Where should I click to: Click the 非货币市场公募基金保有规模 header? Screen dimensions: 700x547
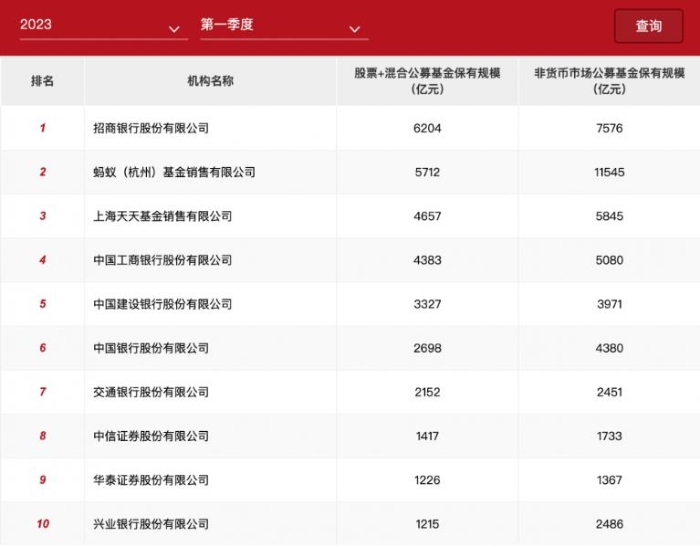tap(609, 81)
